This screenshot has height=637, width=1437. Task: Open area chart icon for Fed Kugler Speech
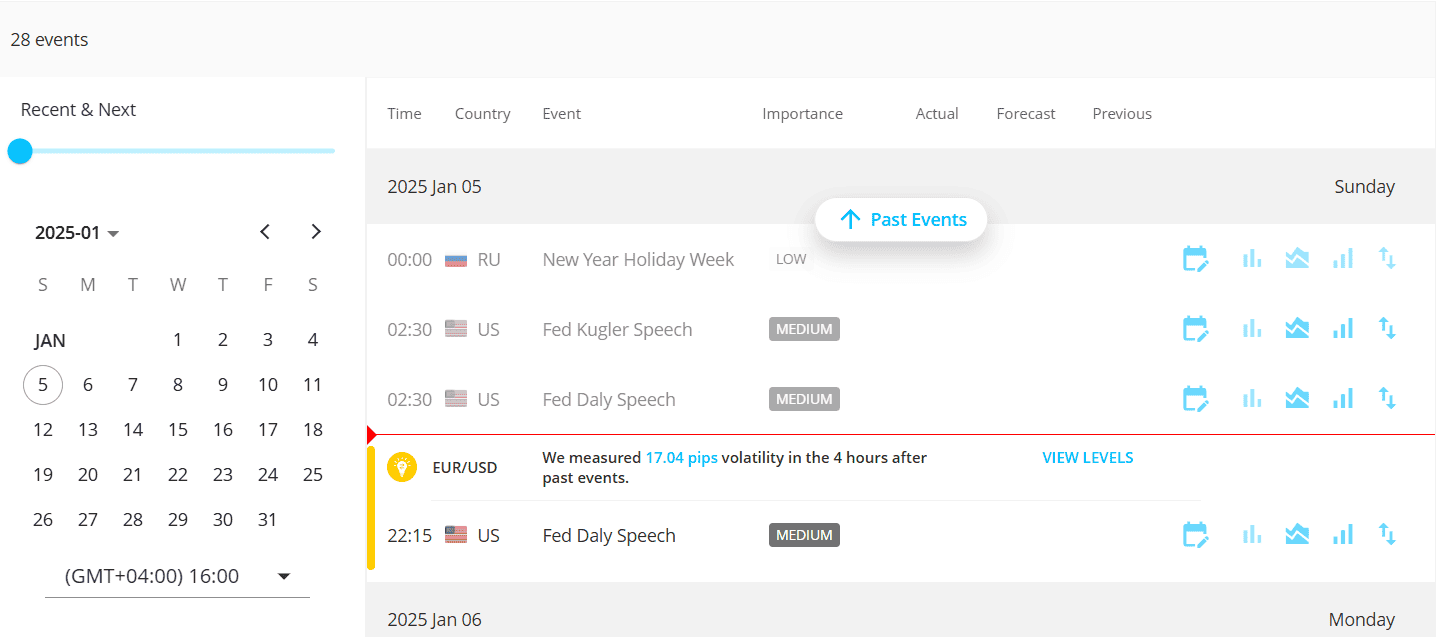point(1297,329)
